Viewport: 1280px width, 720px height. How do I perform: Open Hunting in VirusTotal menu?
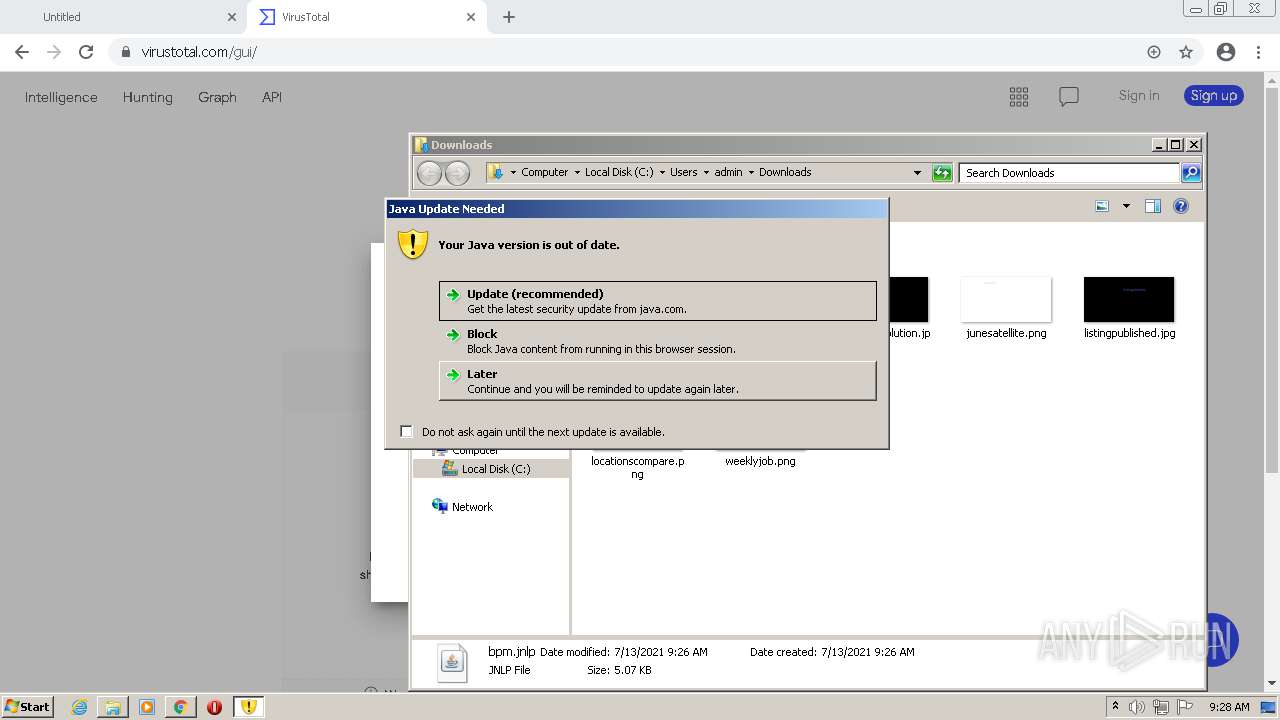pos(148,97)
